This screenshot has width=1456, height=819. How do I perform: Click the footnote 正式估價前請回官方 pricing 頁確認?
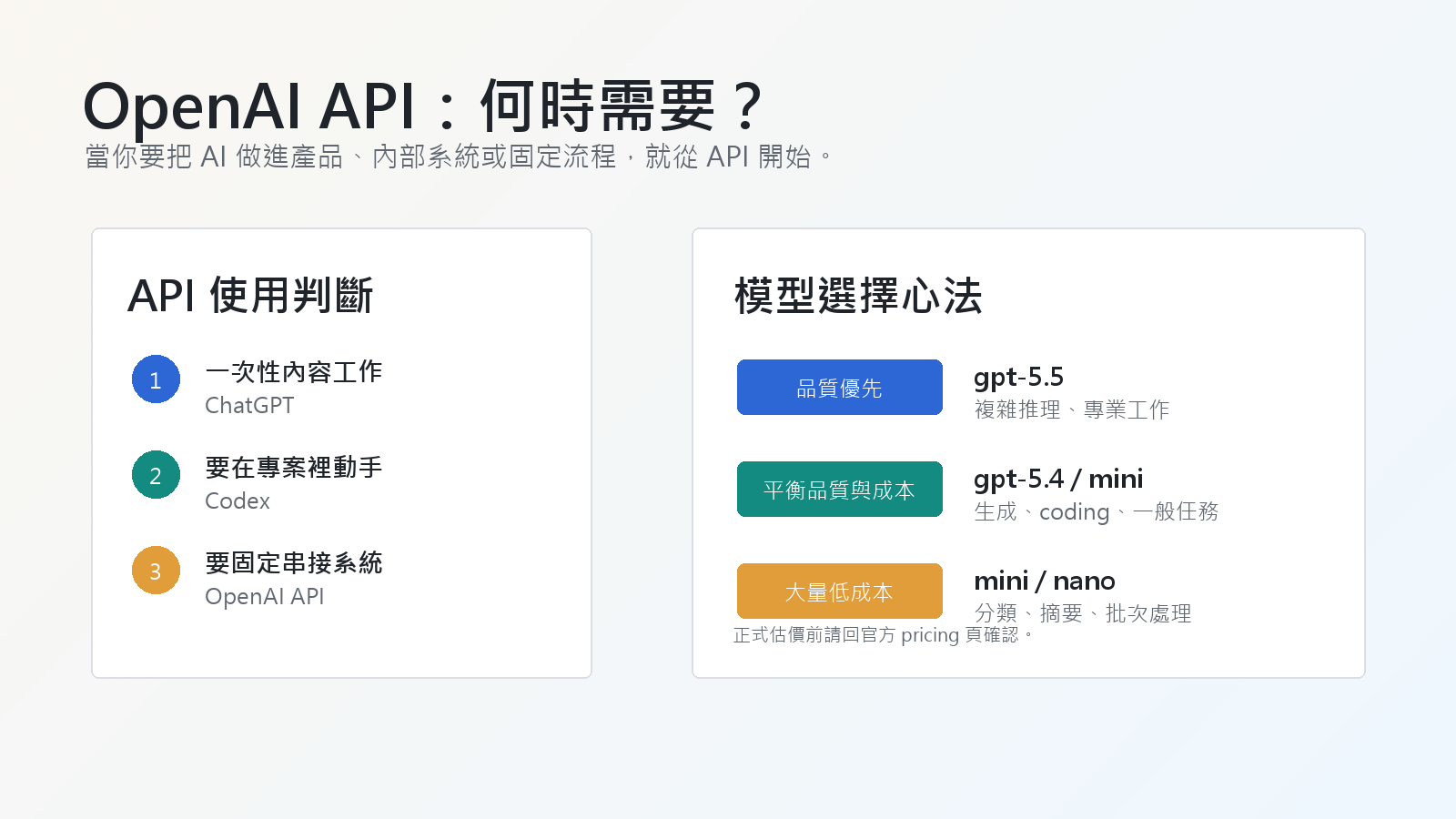[x=884, y=634]
